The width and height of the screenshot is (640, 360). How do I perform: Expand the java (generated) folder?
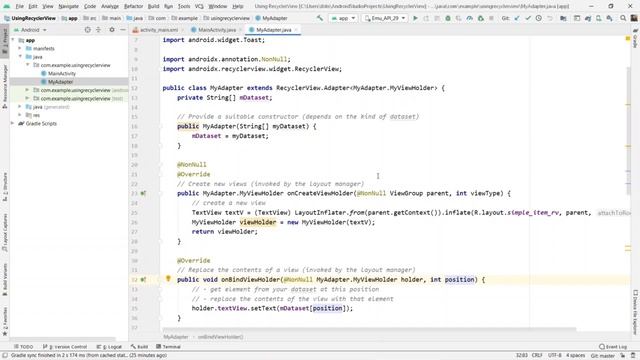(20, 107)
